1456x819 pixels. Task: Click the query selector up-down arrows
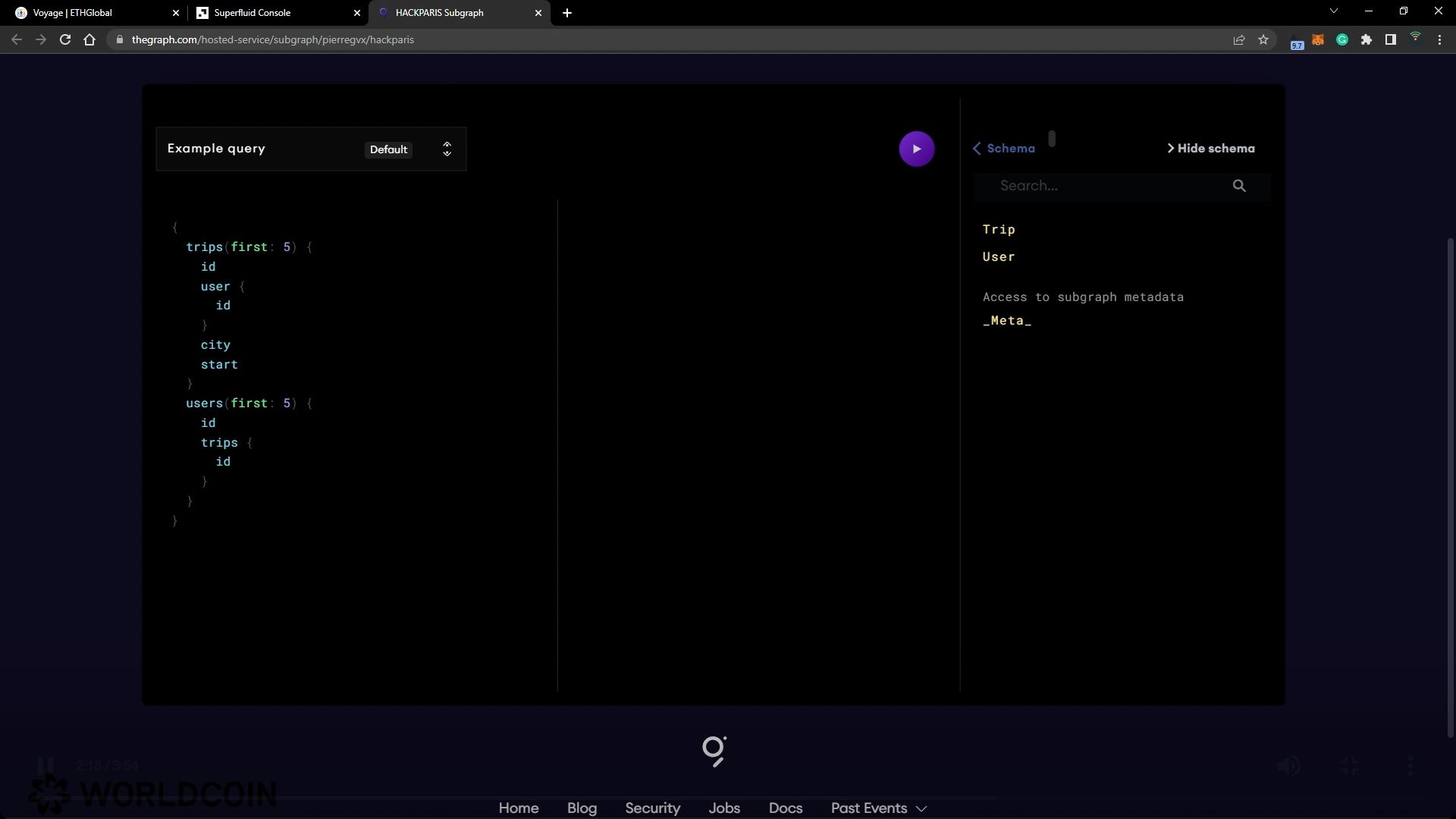click(x=447, y=149)
